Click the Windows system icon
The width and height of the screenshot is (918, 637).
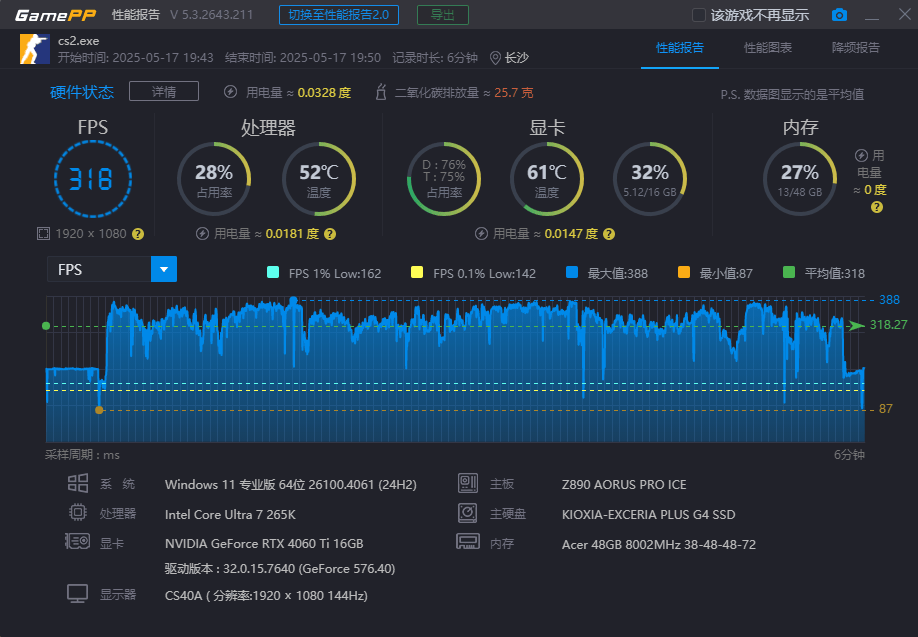[x=78, y=484]
